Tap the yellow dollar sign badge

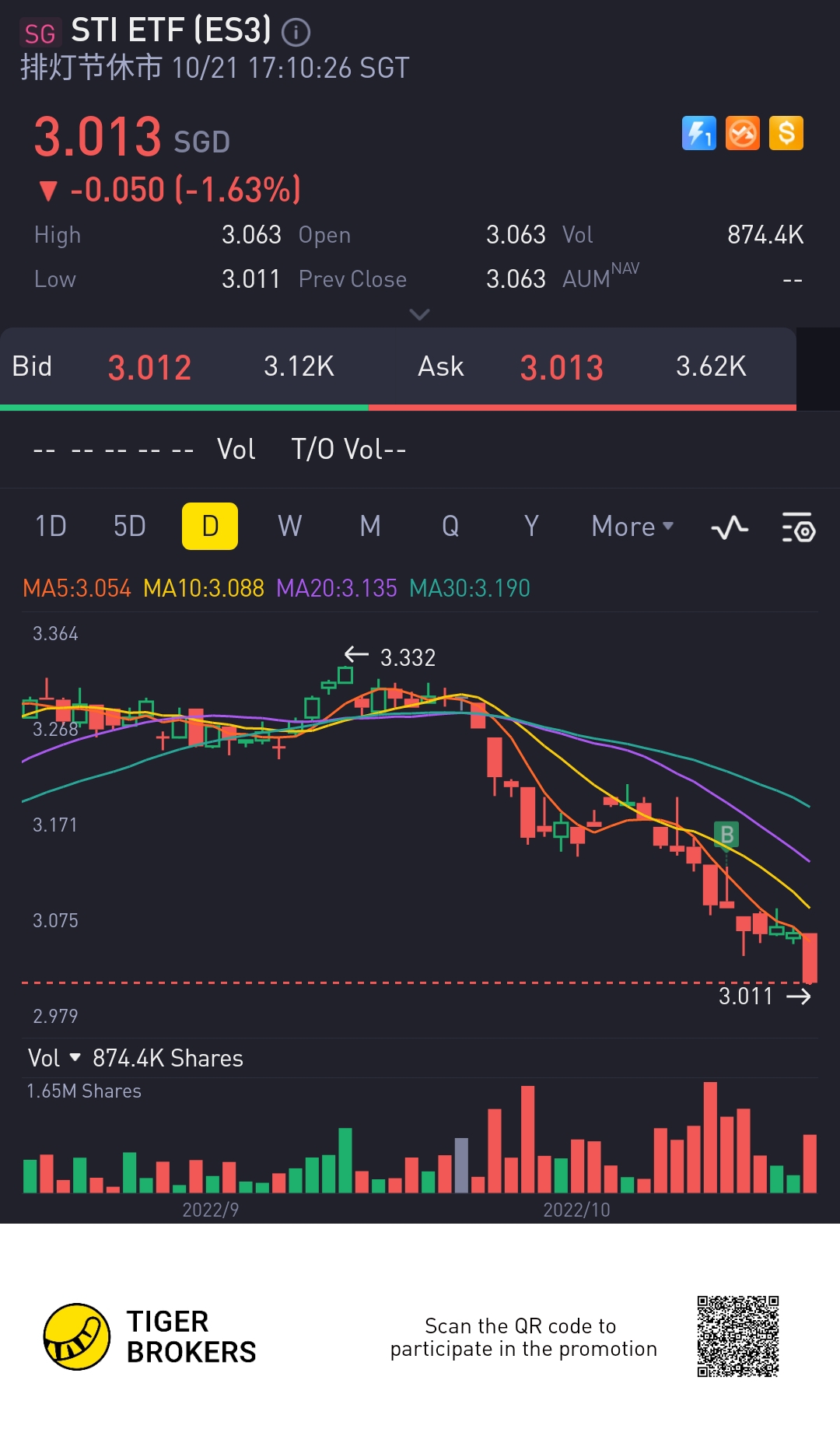786,133
